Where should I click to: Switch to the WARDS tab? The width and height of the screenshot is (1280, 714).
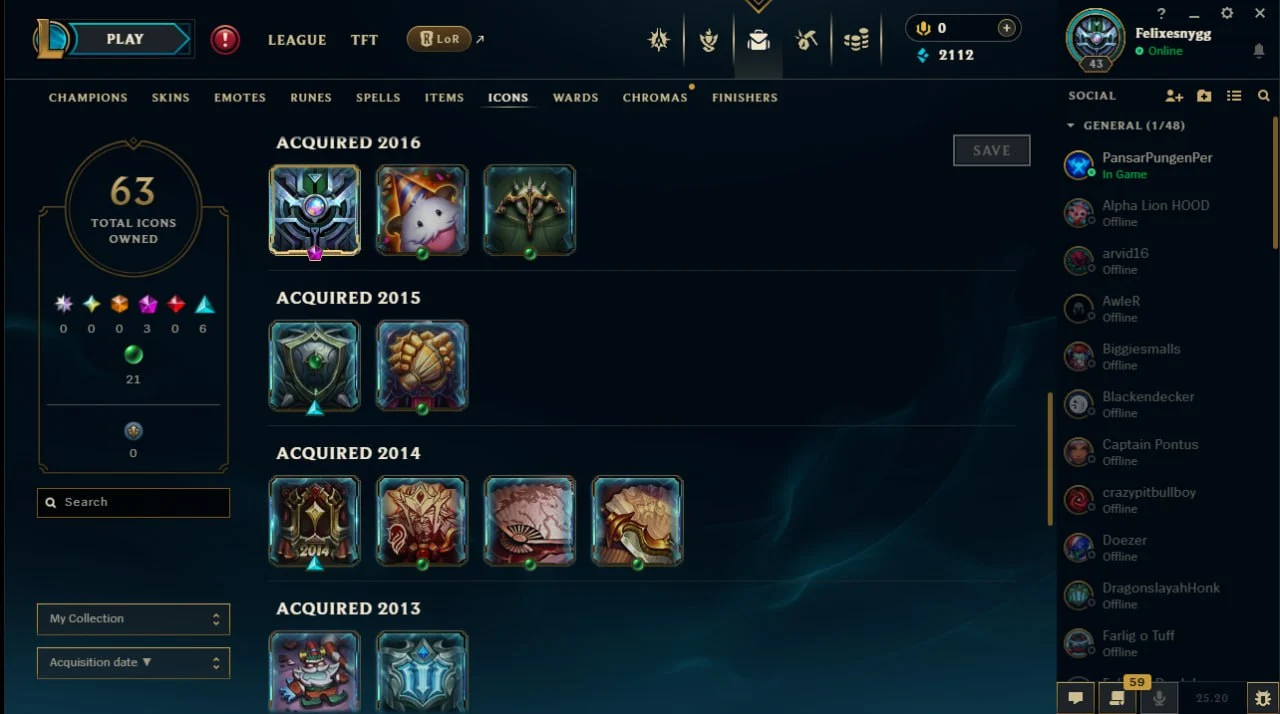click(x=575, y=98)
